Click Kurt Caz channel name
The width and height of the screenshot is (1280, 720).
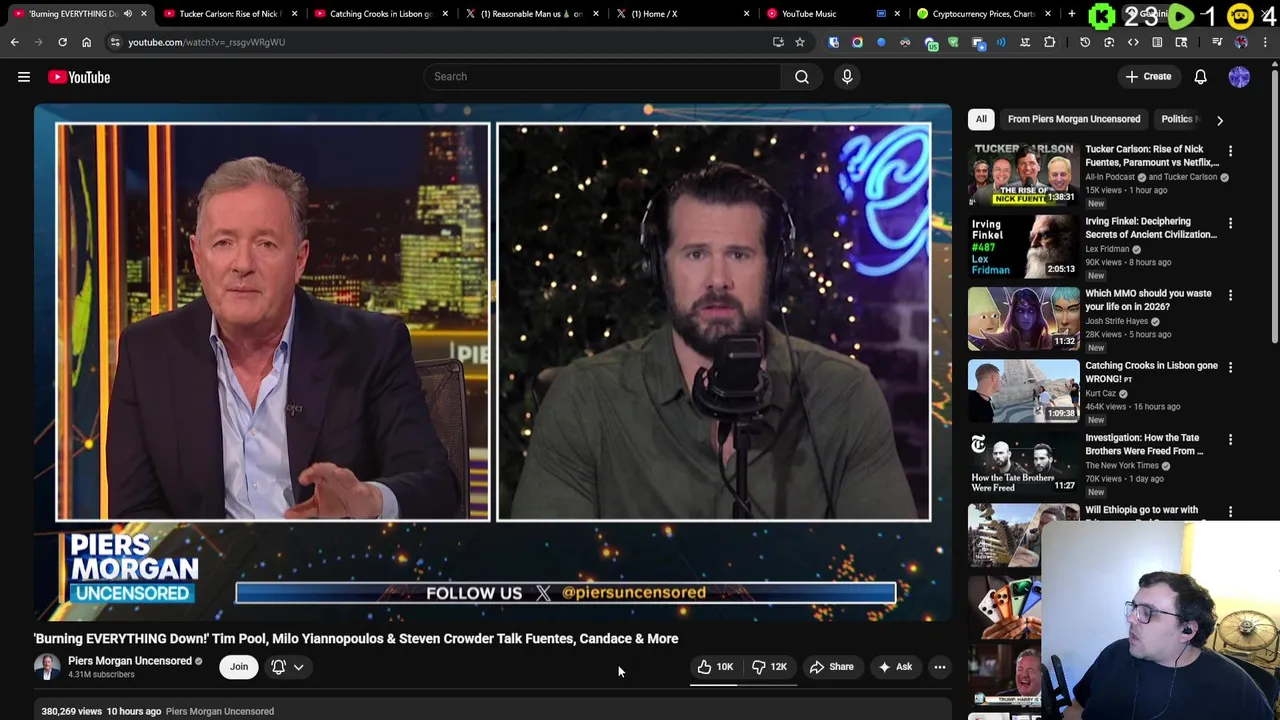1100,393
